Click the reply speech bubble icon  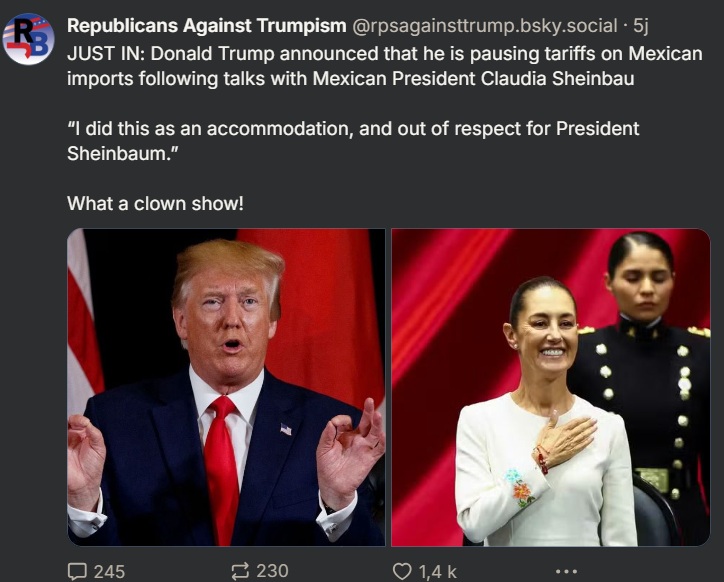click(x=77, y=571)
